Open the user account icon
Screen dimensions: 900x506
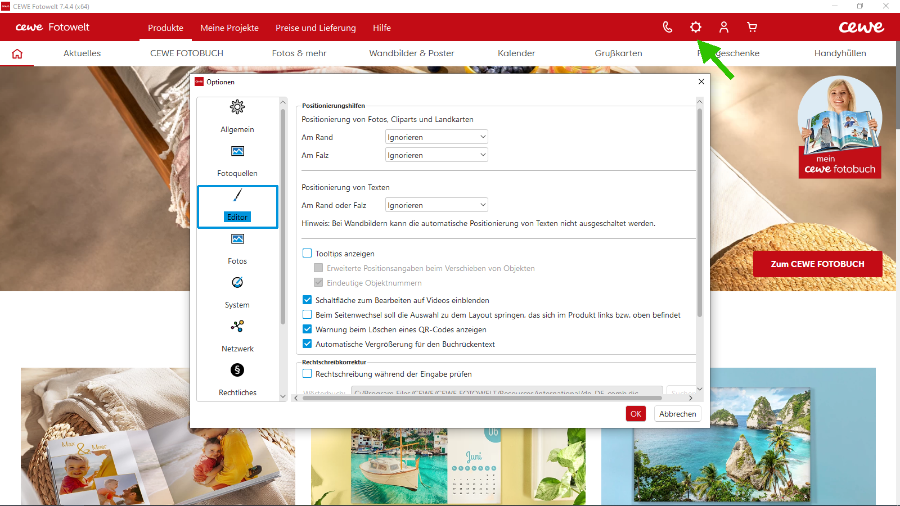(x=724, y=27)
